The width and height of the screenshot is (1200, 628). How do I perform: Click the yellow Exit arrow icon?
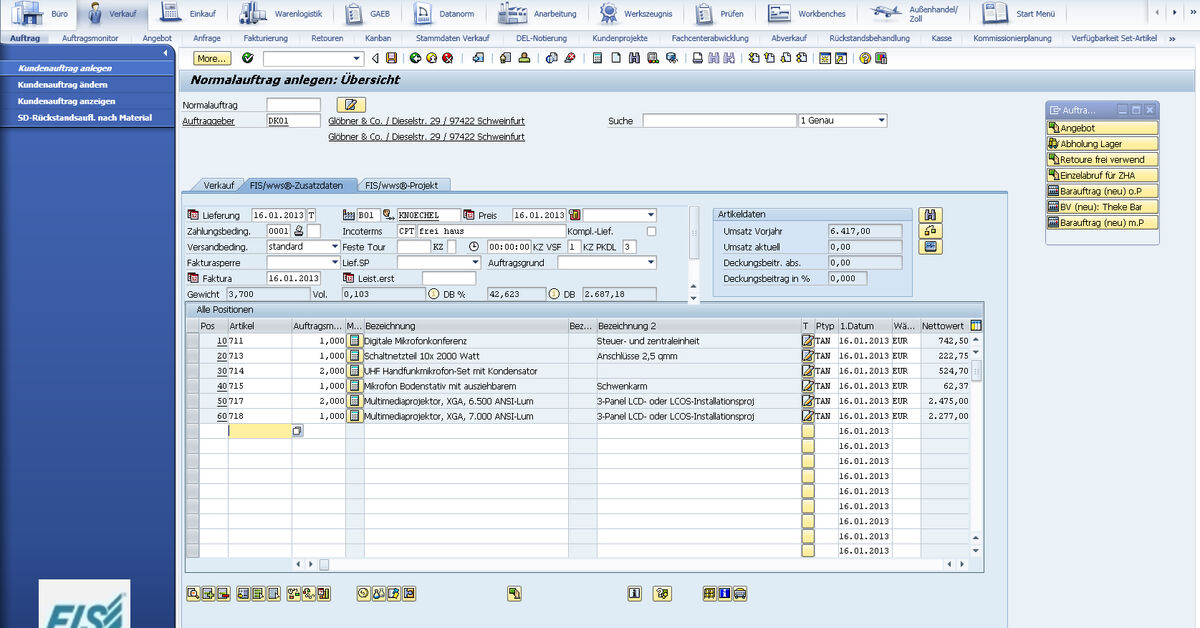click(431, 58)
